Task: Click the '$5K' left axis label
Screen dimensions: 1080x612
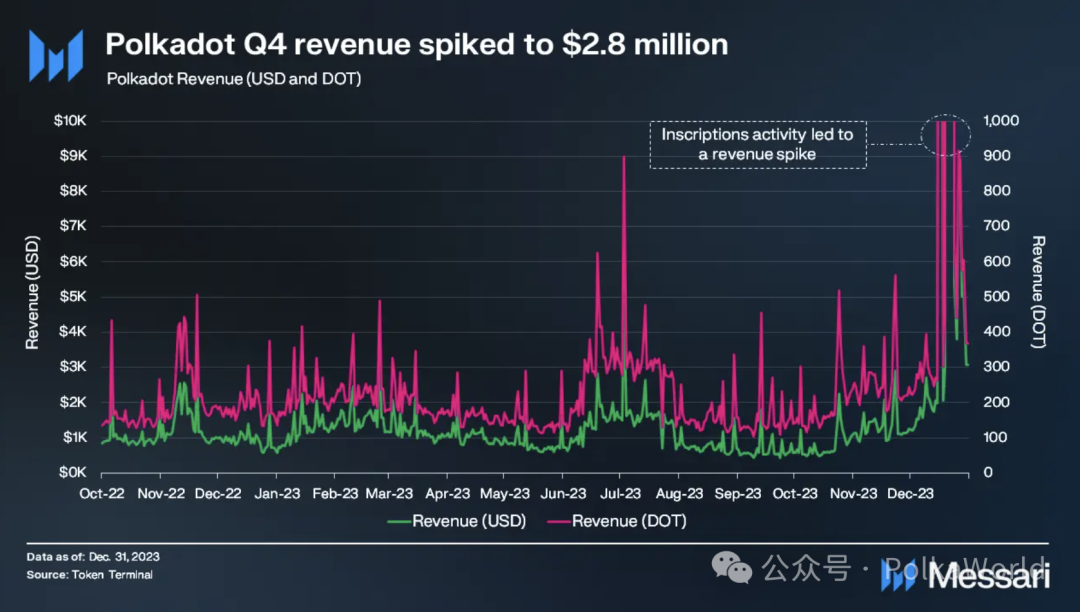Action: coord(74,297)
